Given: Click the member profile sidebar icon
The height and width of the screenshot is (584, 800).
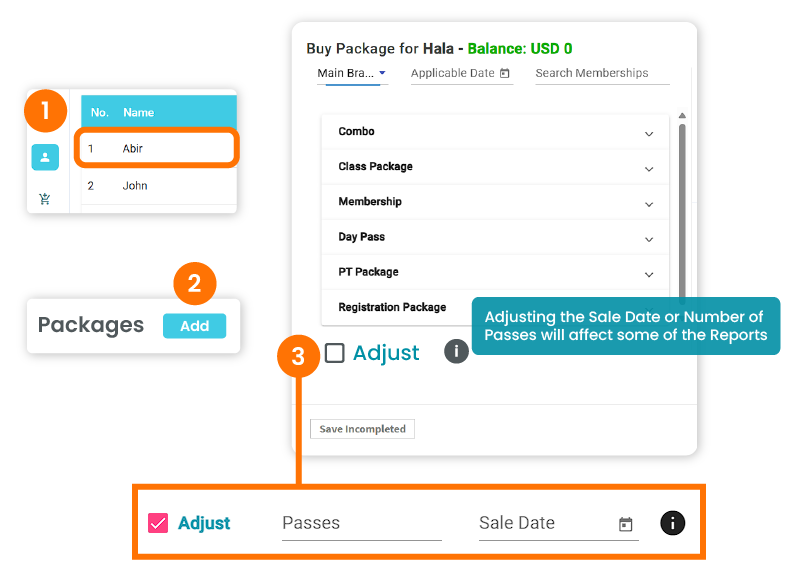Looking at the screenshot, I should pos(45,157).
